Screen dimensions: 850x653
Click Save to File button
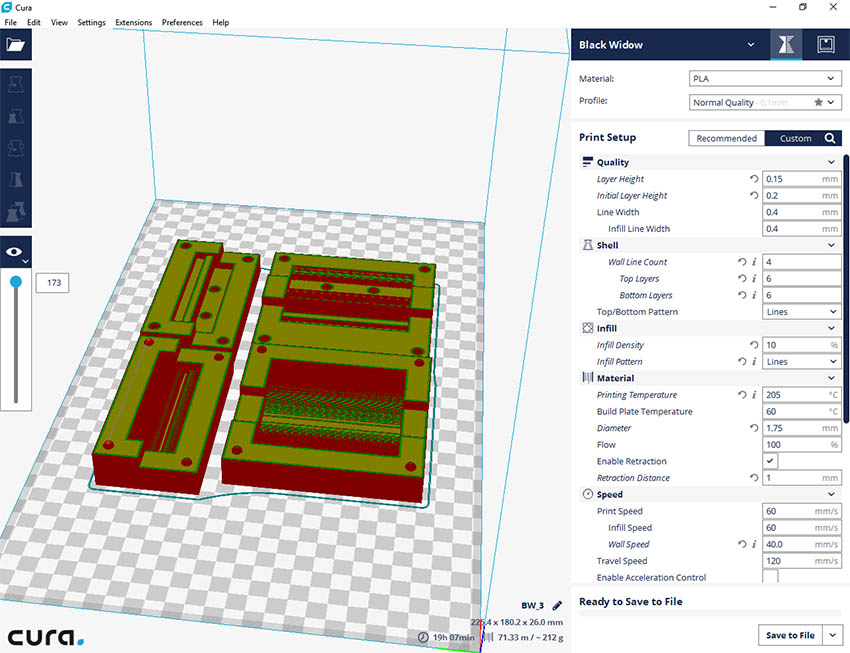coord(790,635)
